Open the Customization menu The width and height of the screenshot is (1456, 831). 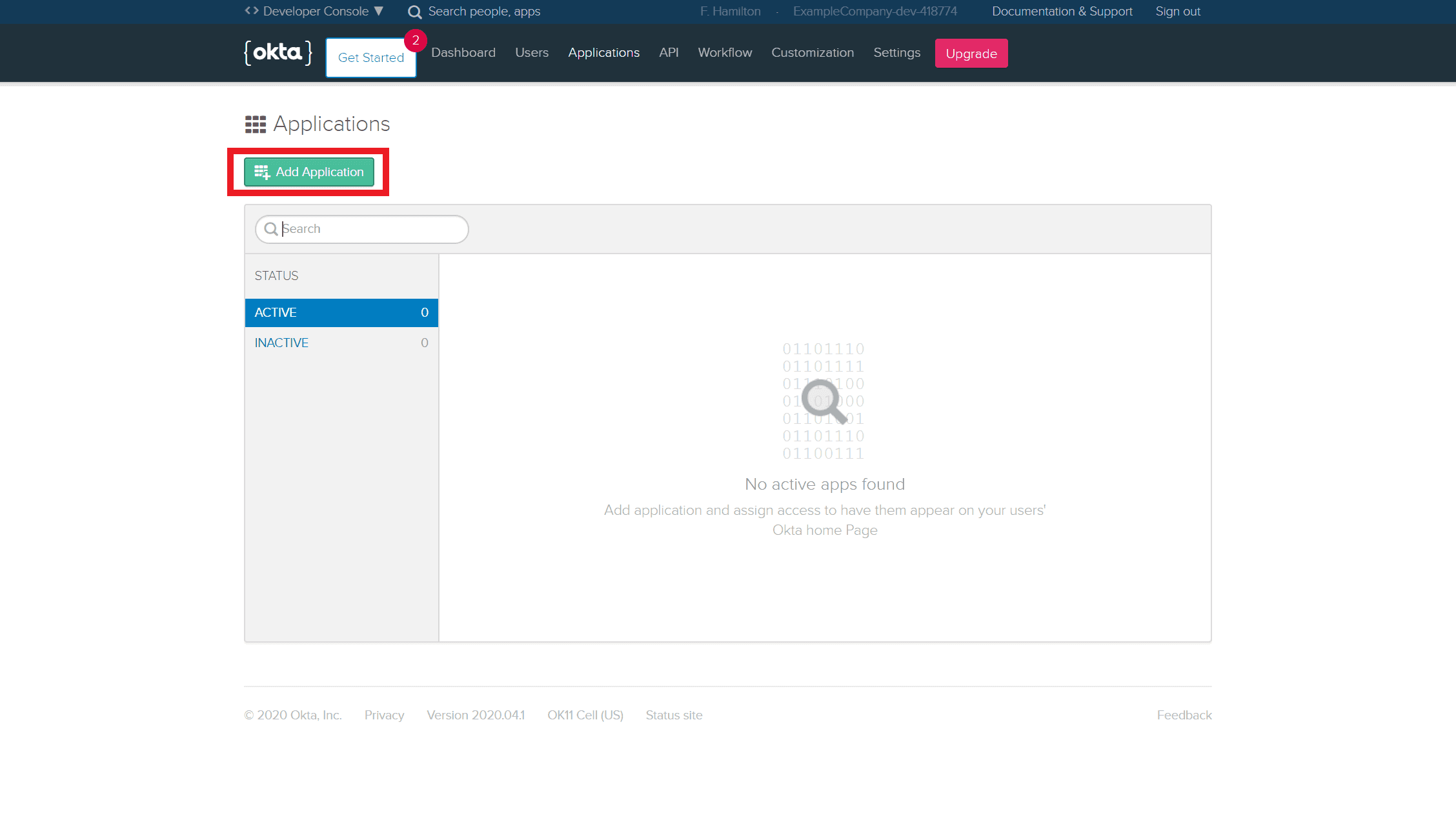[x=813, y=52]
